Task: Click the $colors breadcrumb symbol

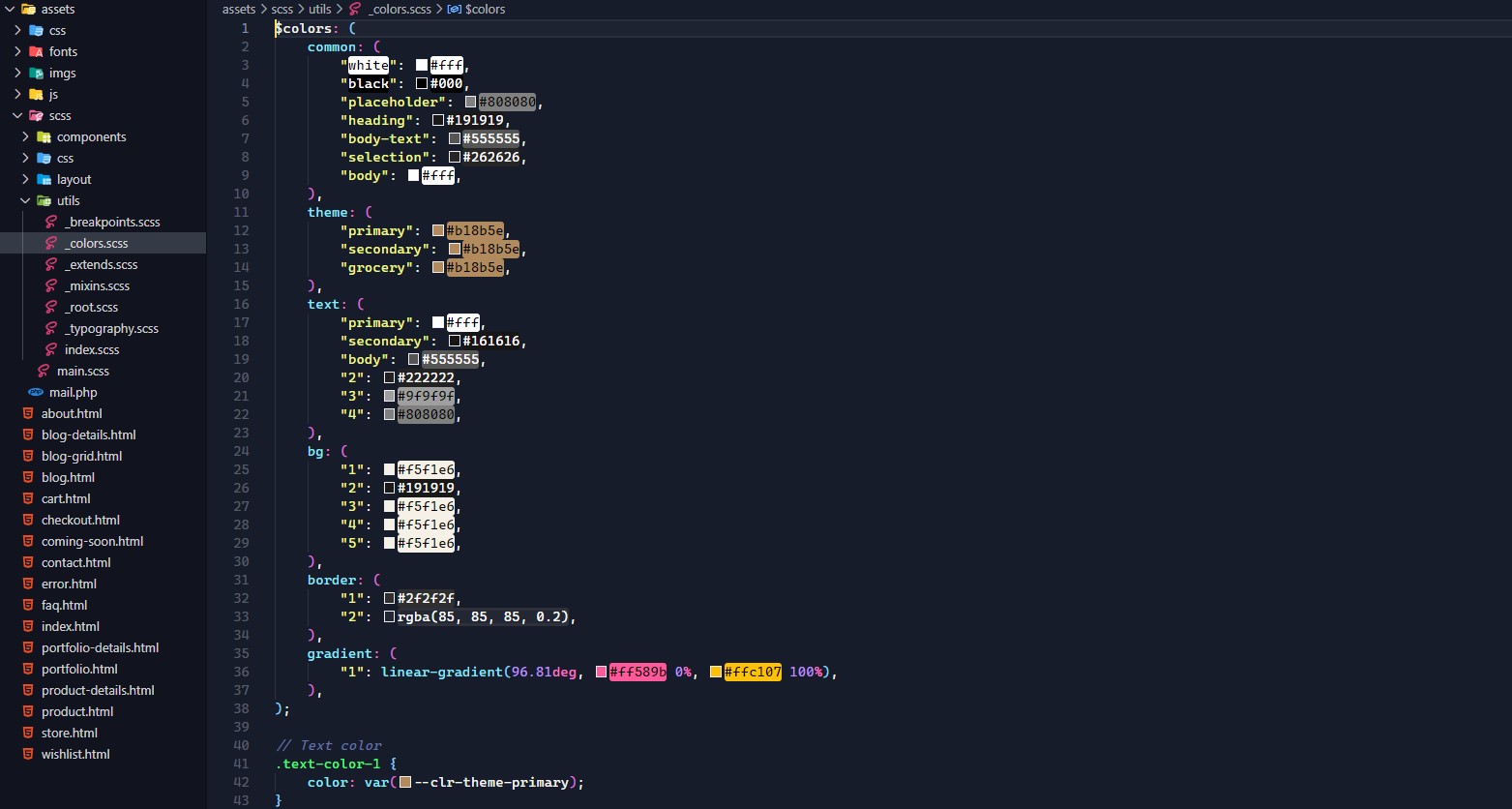Action: click(485, 10)
